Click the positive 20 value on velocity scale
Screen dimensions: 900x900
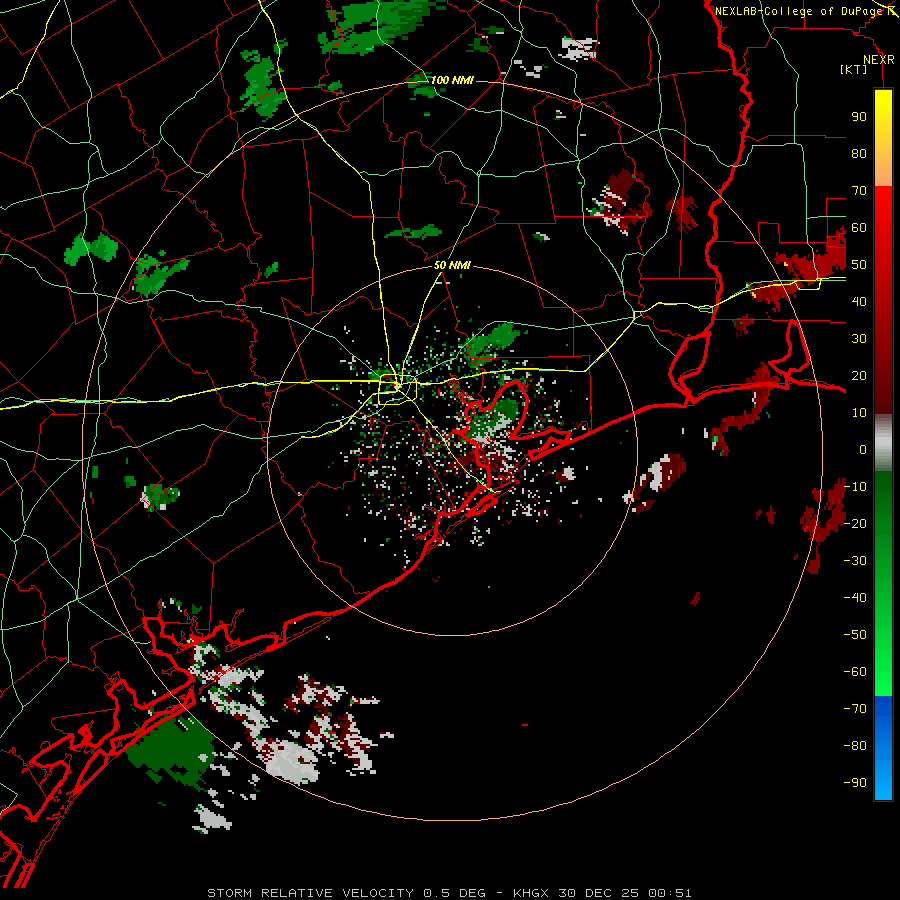(859, 375)
